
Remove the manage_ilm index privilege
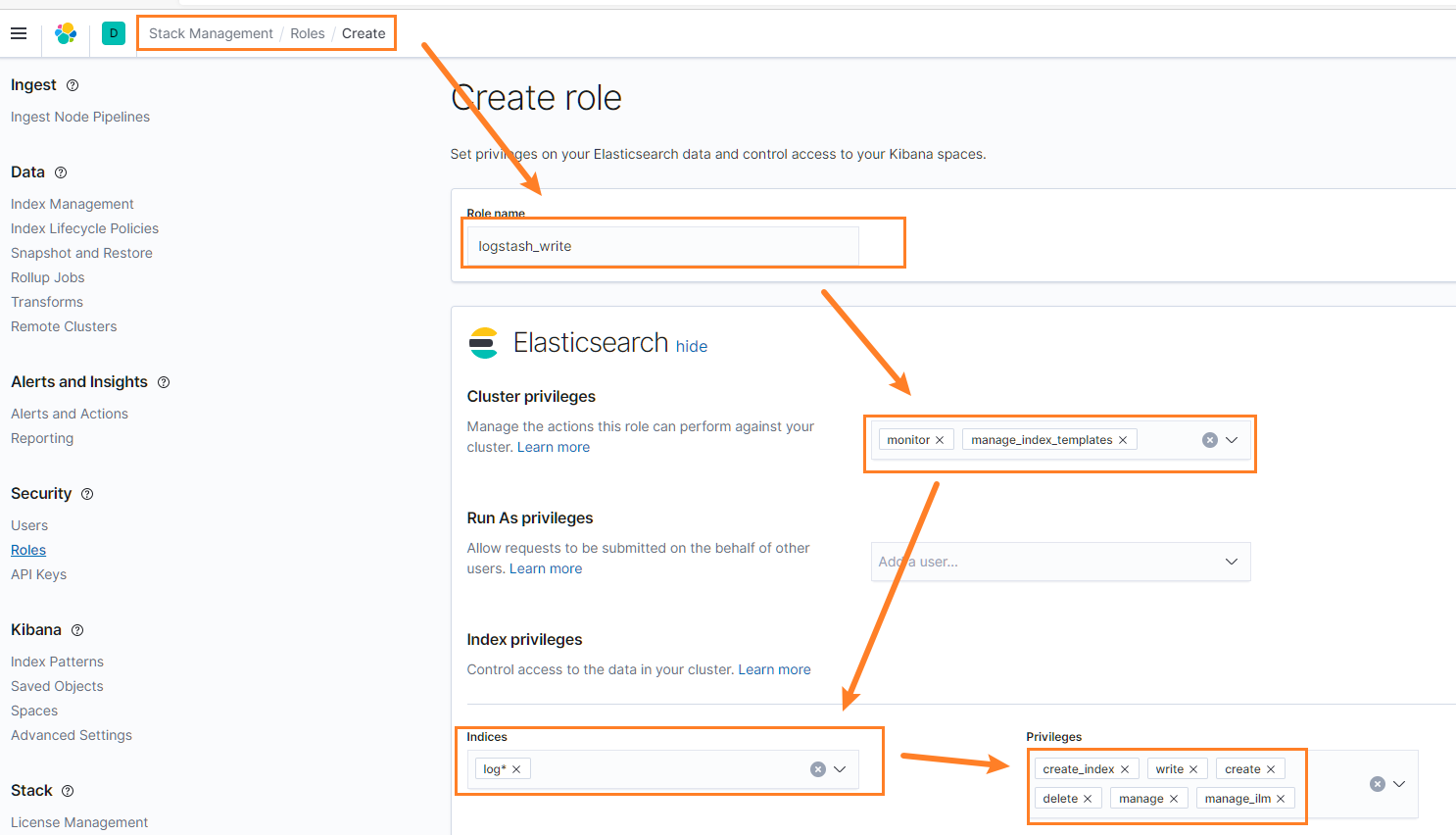(1281, 799)
